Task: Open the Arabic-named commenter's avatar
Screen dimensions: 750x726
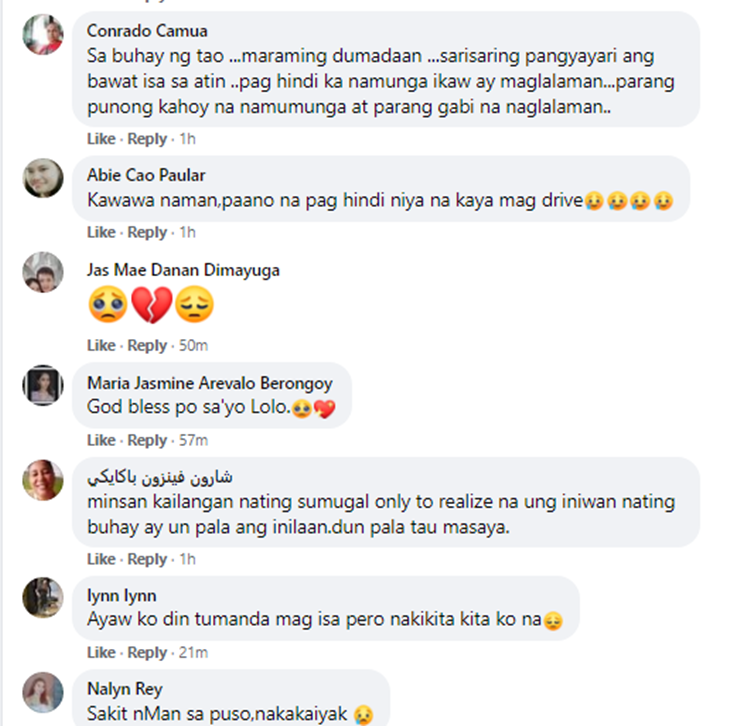Action: coord(43,480)
